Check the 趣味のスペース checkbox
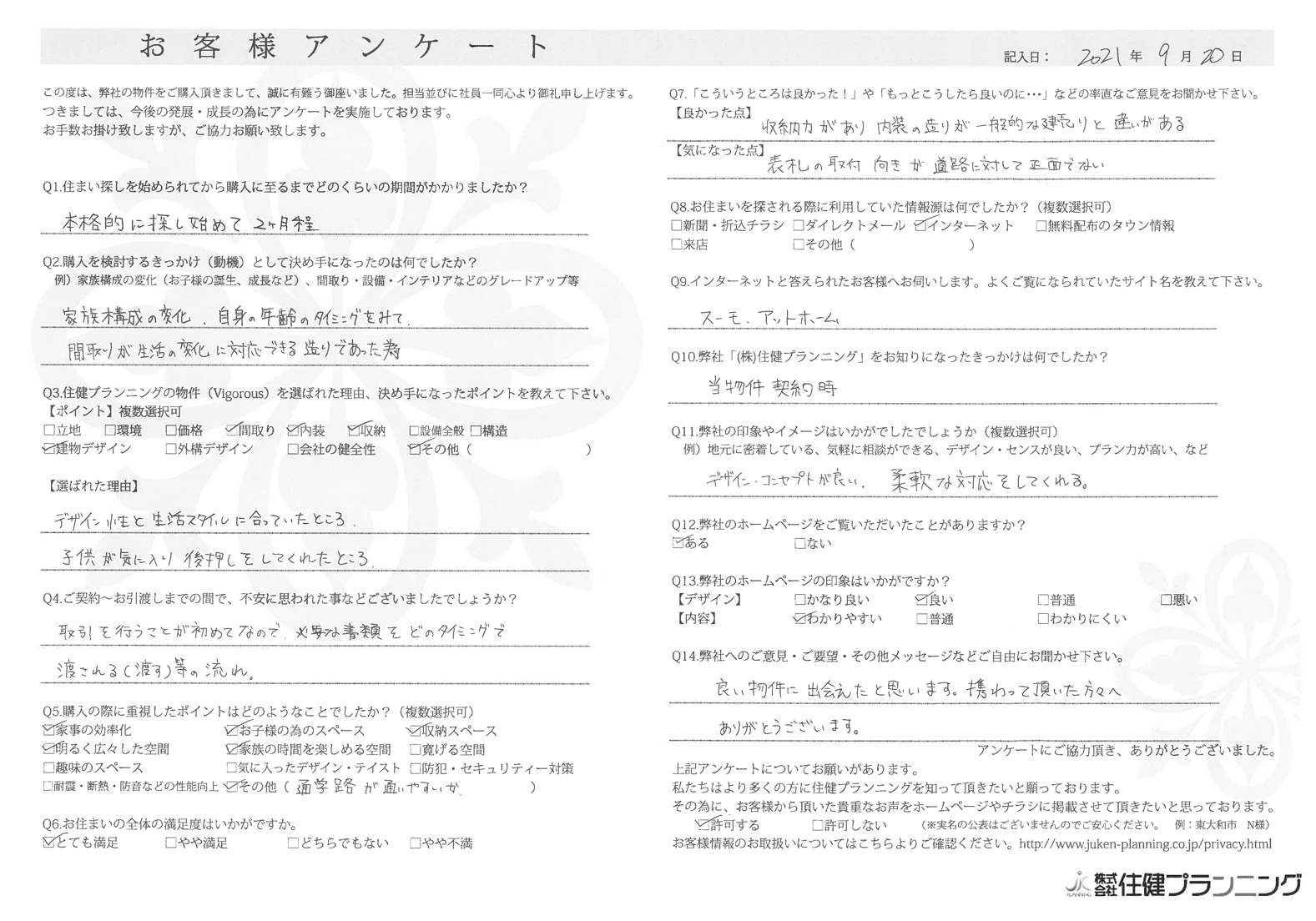This screenshot has height=921, width=1316. coord(49,768)
